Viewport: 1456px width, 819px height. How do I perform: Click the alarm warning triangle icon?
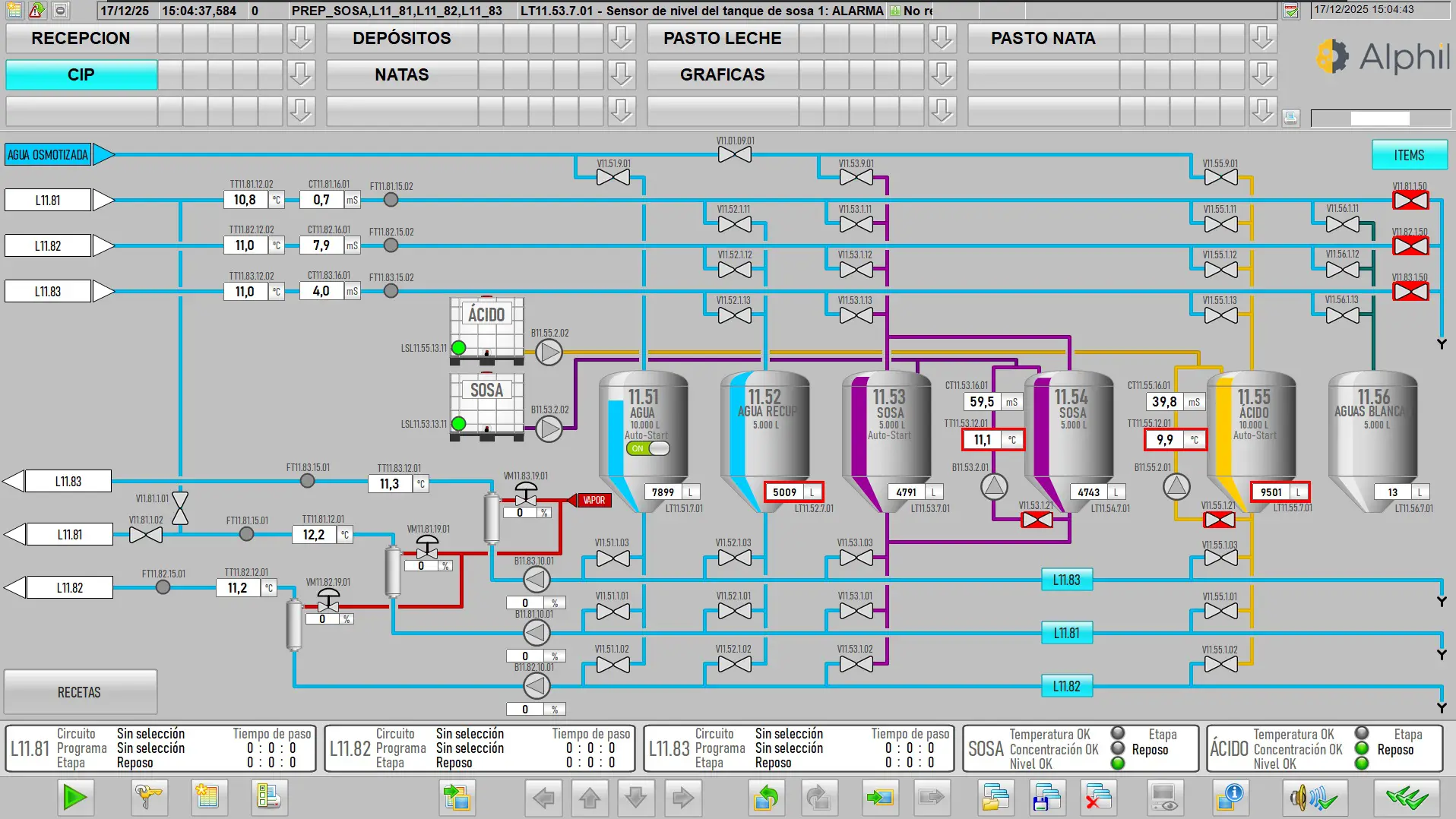point(36,11)
